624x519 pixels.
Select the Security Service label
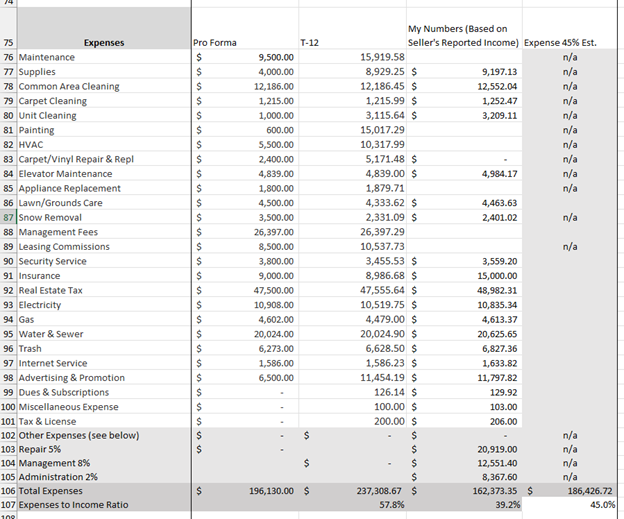point(104,261)
